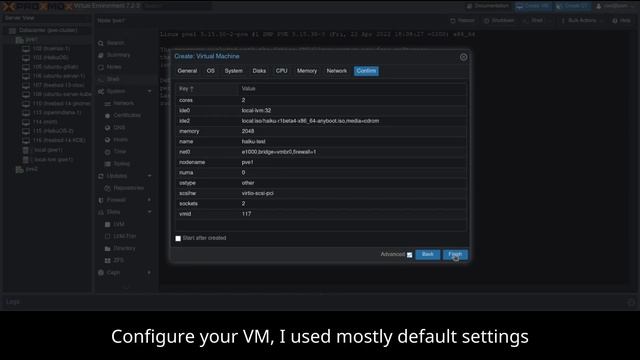640x360 pixels.
Task: Open Repositories in node menu
Action: pos(125,188)
